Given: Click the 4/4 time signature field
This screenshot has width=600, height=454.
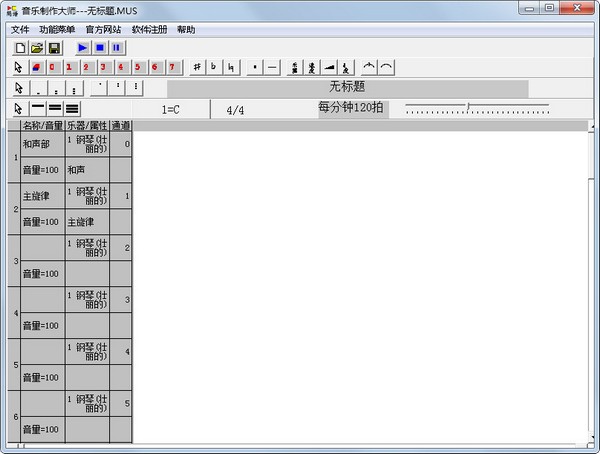Looking at the screenshot, I should tap(235, 109).
